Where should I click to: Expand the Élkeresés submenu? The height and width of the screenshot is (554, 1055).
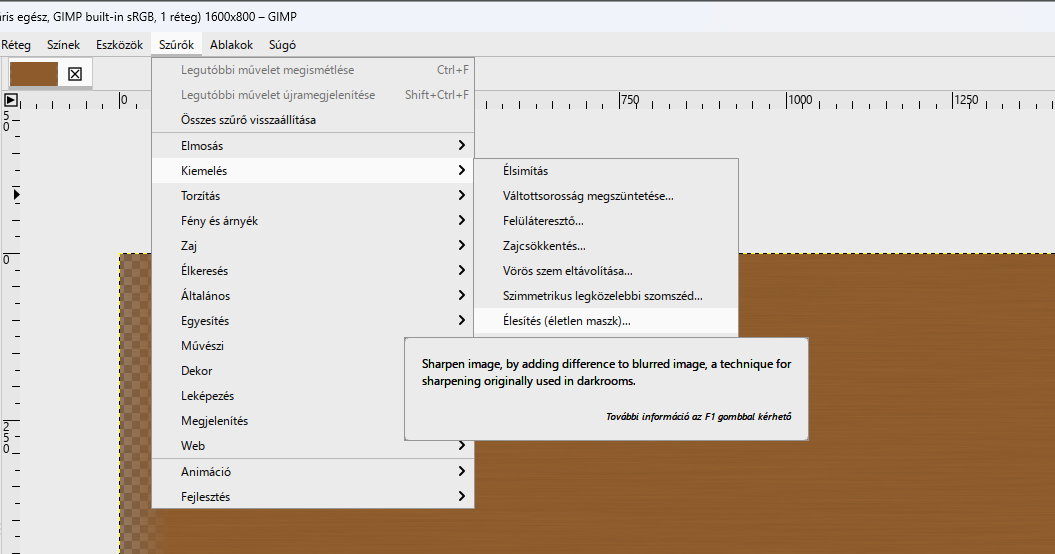point(313,270)
